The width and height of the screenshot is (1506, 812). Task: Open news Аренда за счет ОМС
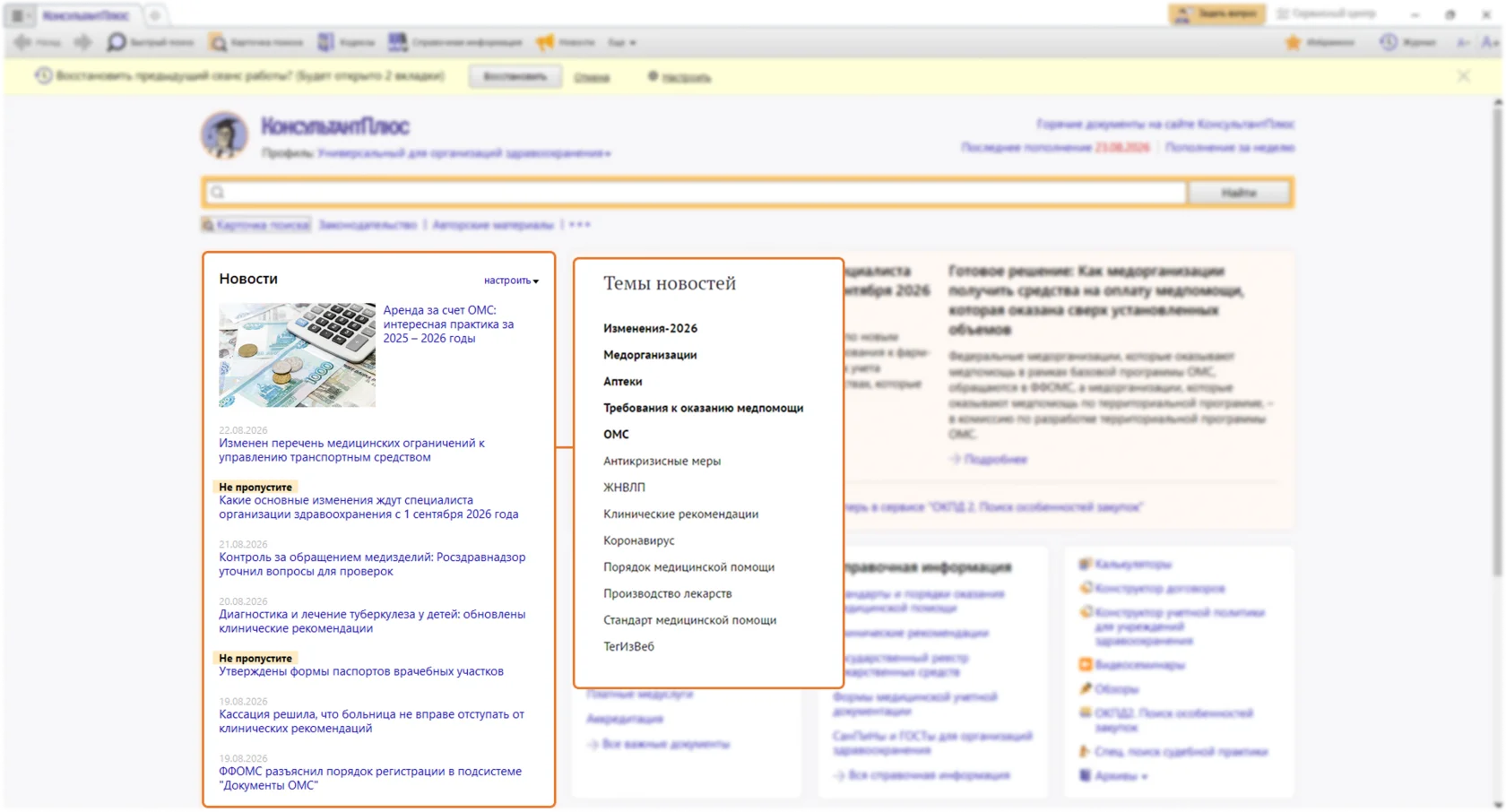click(448, 324)
